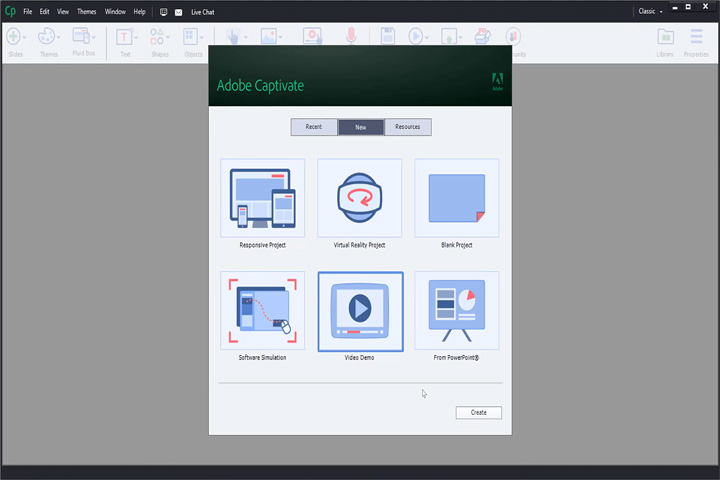Image resolution: width=720 pixels, height=480 pixels.
Task: Click the Slides toolbar icon
Action: coord(13,36)
